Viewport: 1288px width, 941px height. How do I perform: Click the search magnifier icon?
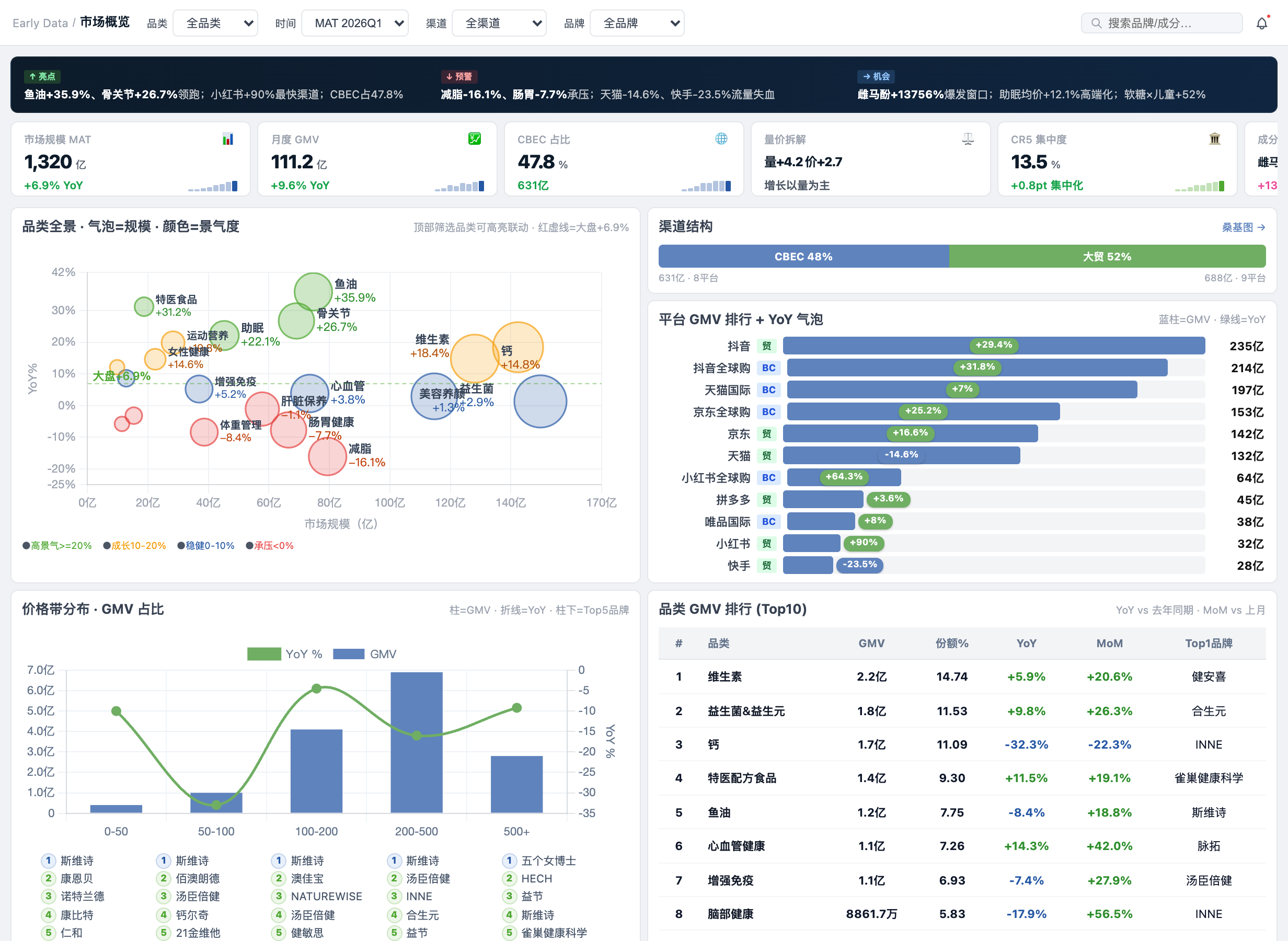tap(1096, 24)
